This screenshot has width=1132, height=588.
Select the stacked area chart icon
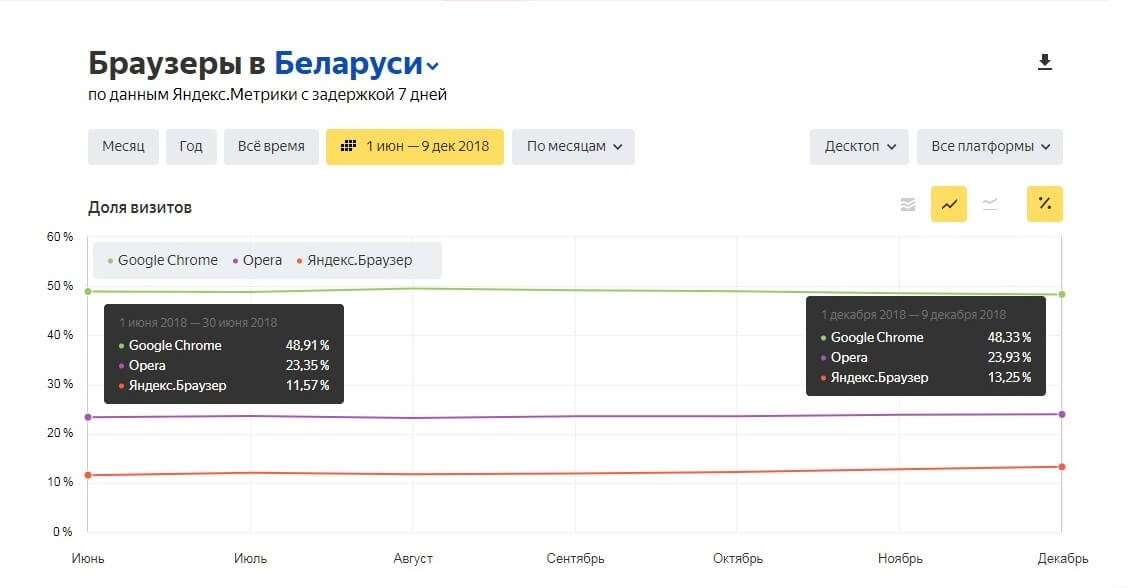(x=908, y=203)
